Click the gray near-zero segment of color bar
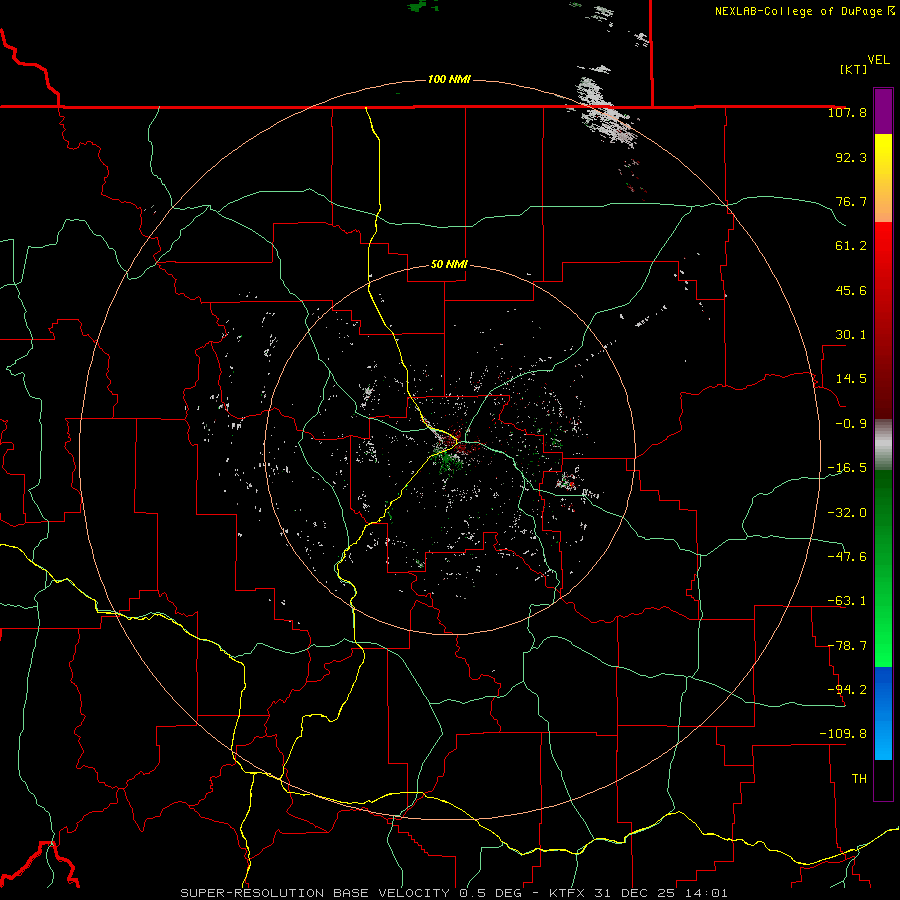Image resolution: width=900 pixels, height=900 pixels. (x=883, y=445)
